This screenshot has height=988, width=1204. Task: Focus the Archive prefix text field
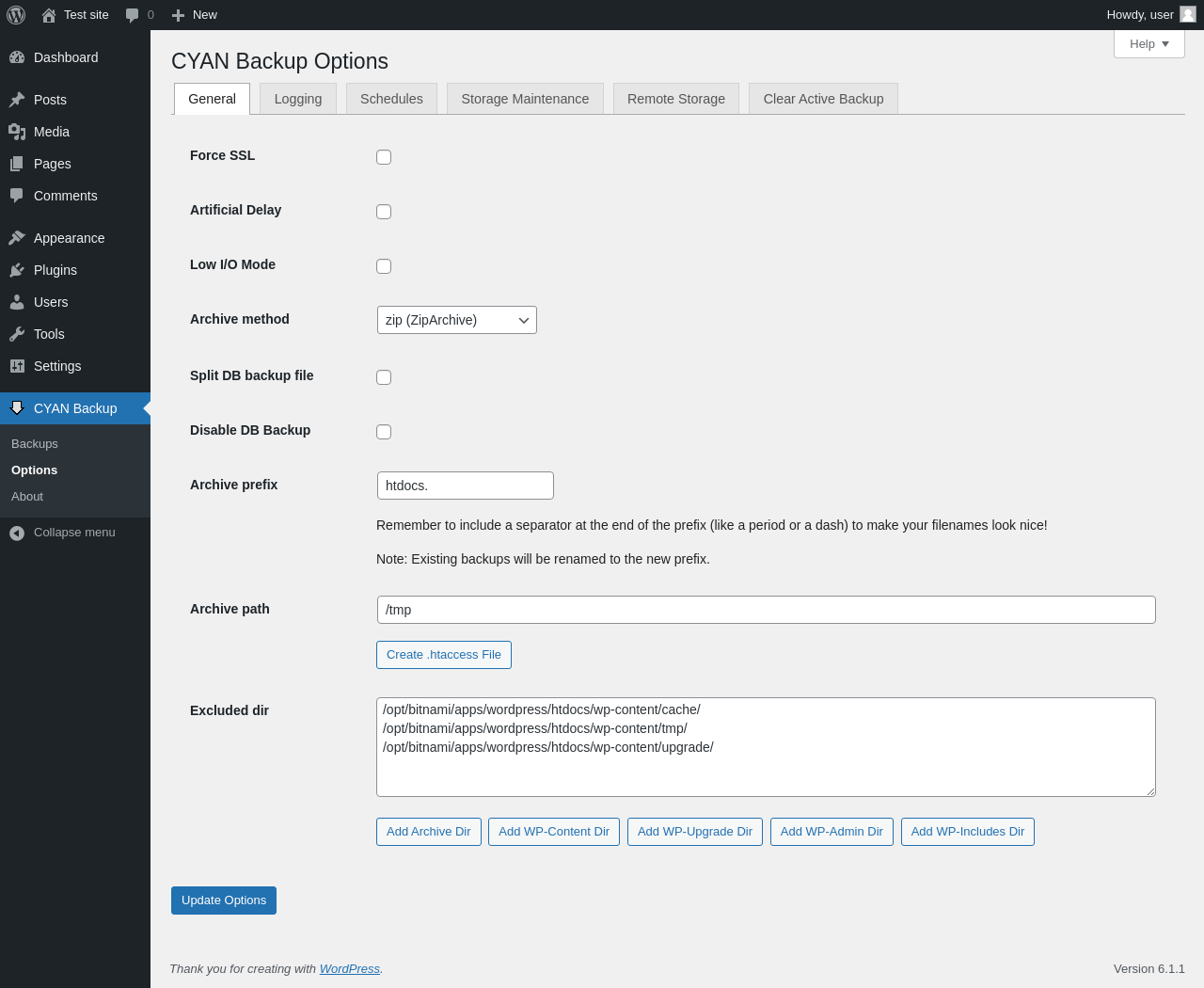[465, 486]
